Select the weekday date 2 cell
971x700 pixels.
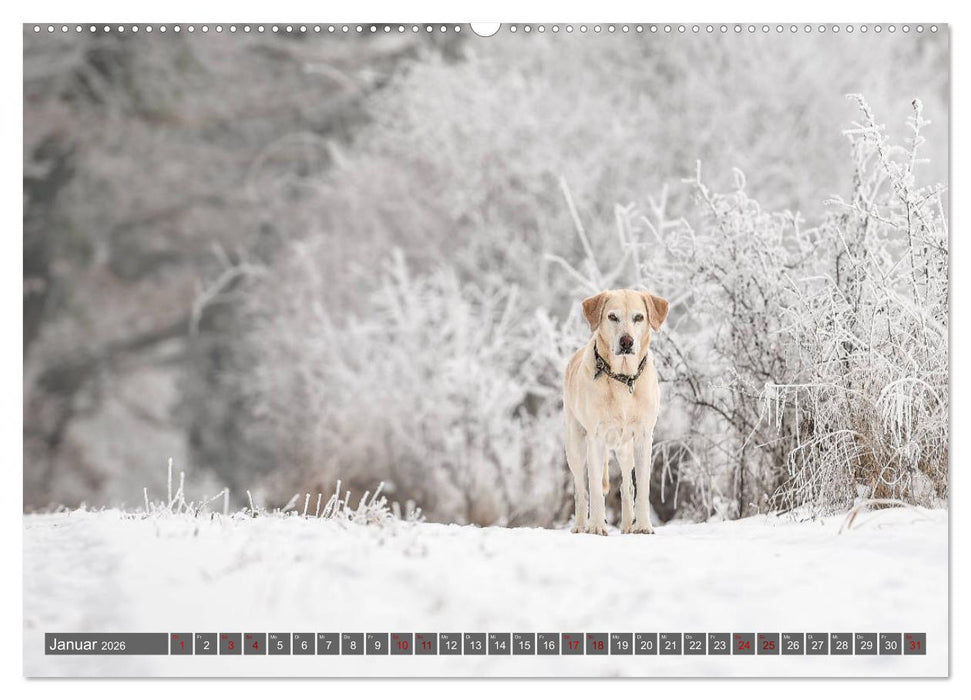coord(204,645)
